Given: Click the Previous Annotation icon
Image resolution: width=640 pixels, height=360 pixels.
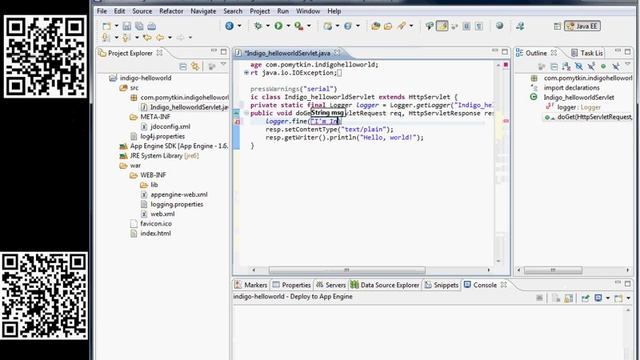Looking at the screenshot, I should click(126, 38).
